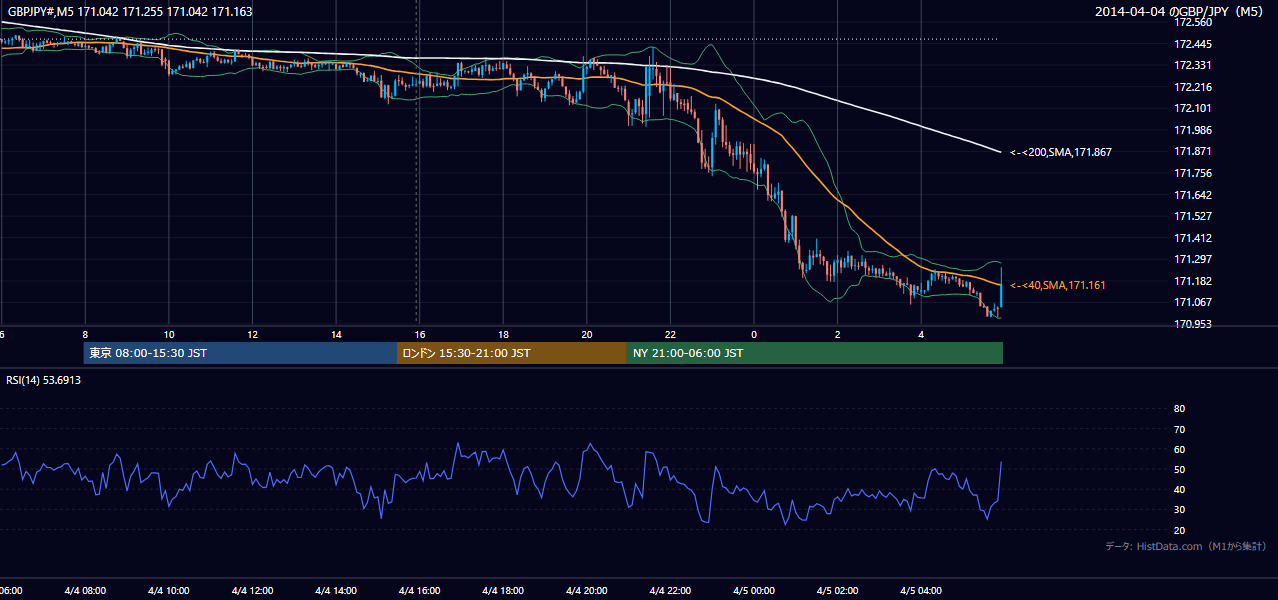Click hour tick 18 on price chart axis
This screenshot has height=600, width=1278.
504,335
